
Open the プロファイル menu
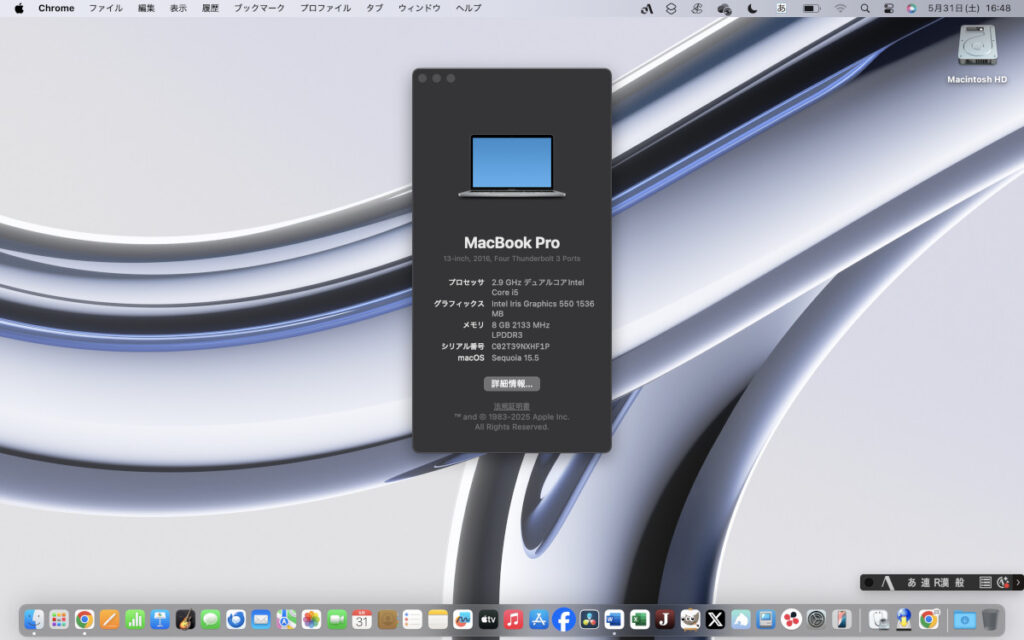(325, 8)
